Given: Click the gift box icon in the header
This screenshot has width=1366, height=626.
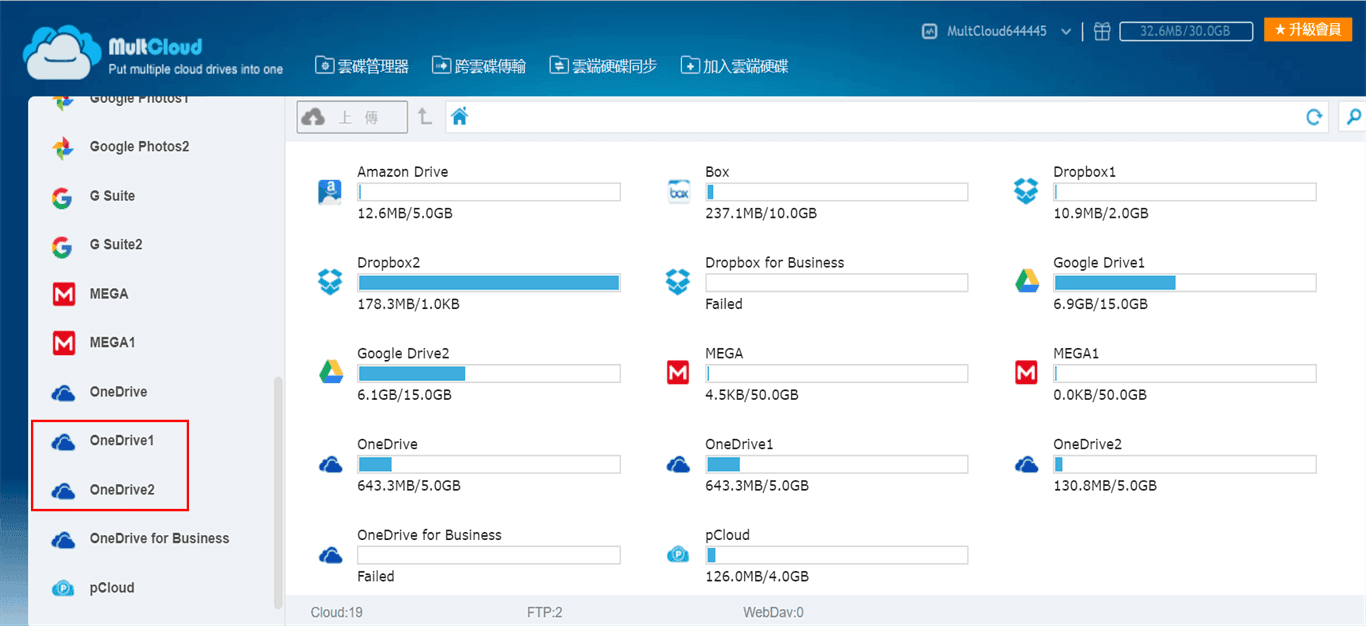Looking at the screenshot, I should [x=1101, y=31].
